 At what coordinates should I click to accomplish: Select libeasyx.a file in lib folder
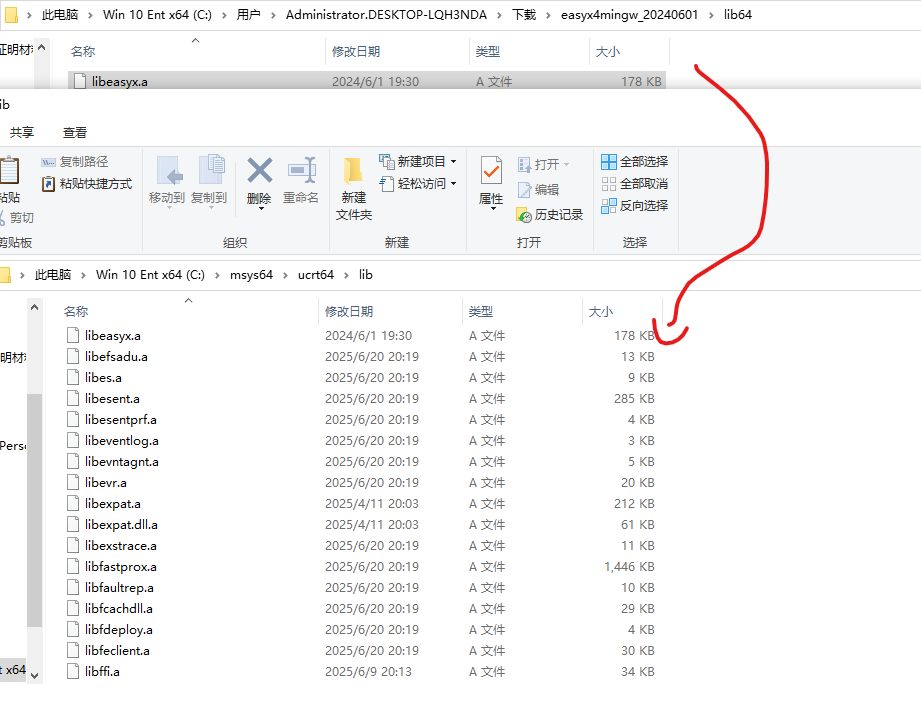click(x=113, y=336)
